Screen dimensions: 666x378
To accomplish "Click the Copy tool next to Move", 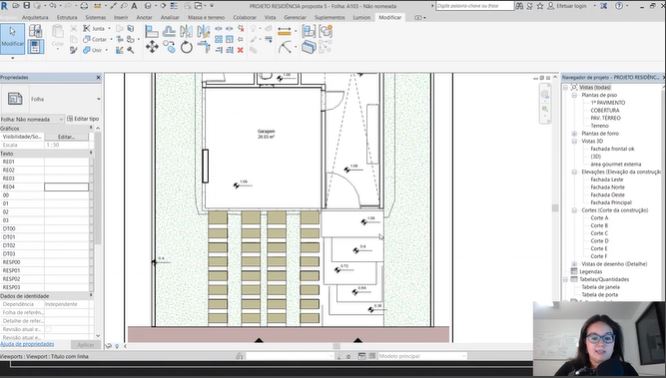I will [x=169, y=47].
